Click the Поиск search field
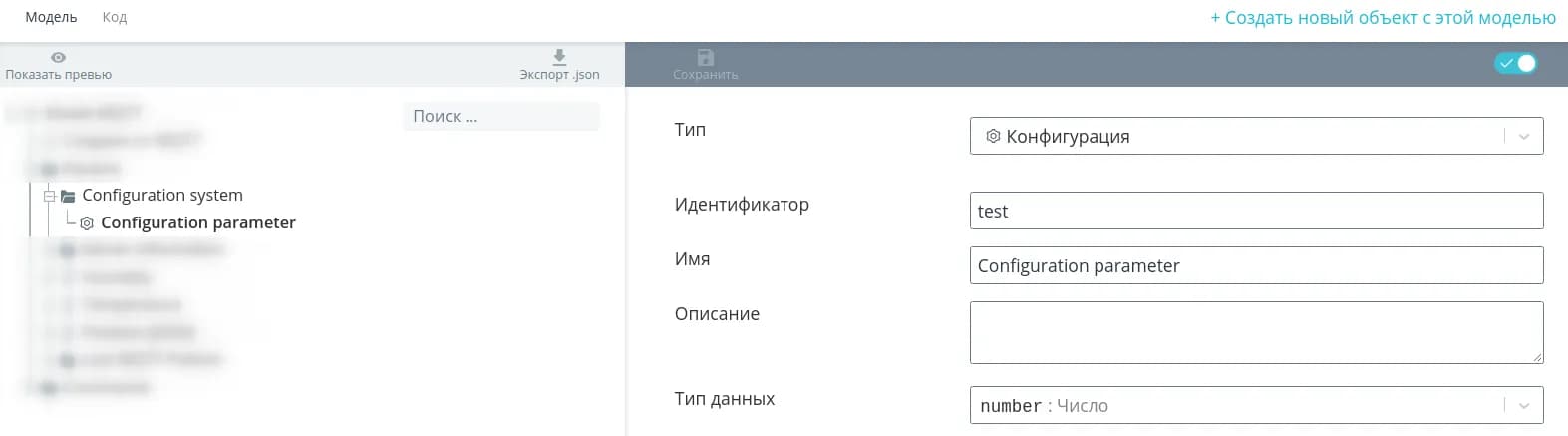1568x436 pixels. click(x=500, y=116)
